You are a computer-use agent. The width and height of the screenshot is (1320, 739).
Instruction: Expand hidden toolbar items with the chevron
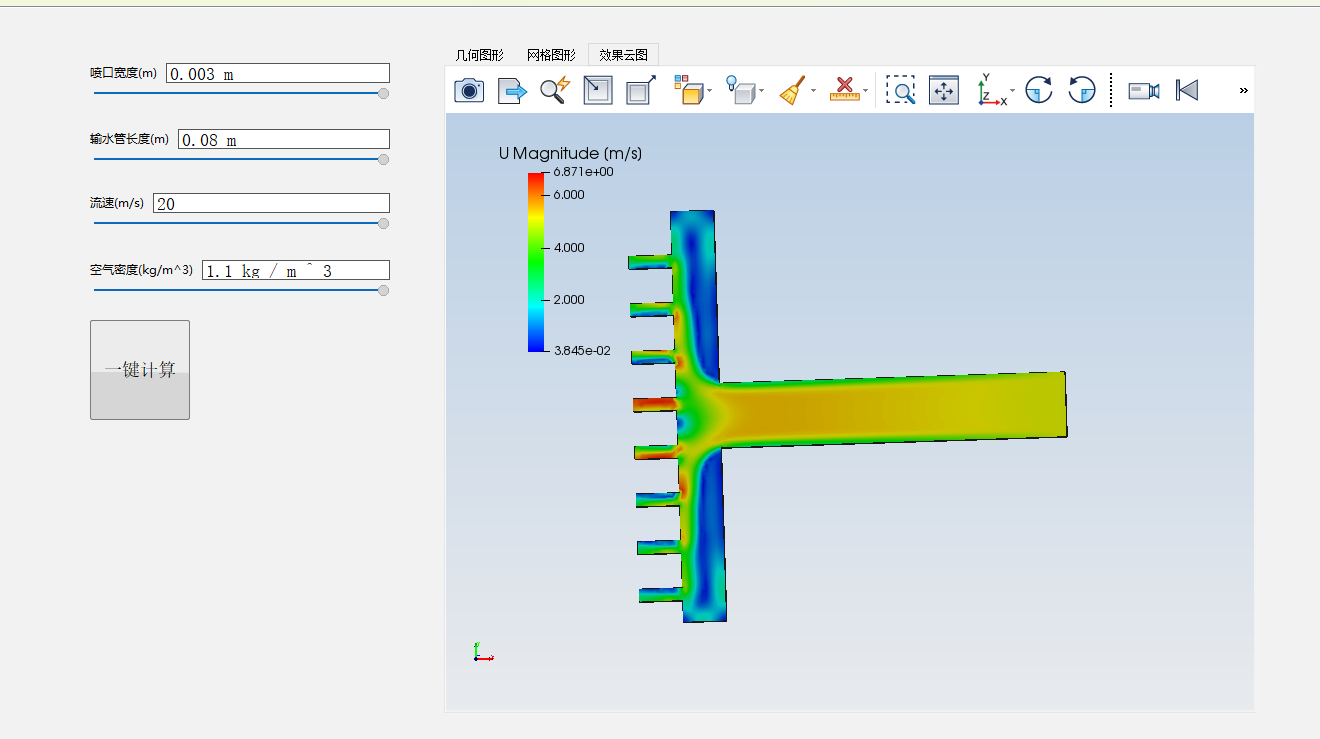point(1244,90)
